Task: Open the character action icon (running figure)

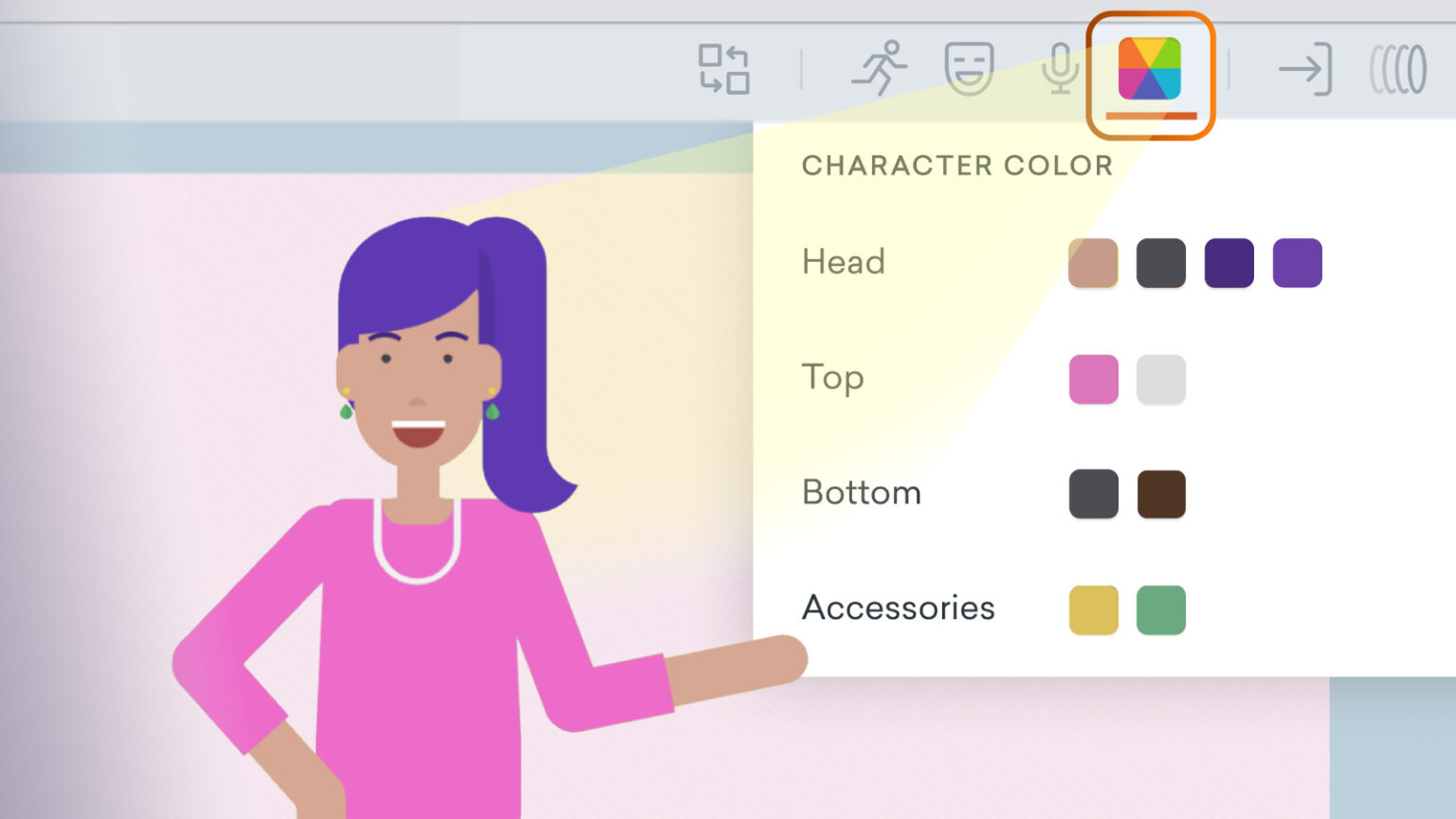Action: click(x=880, y=69)
